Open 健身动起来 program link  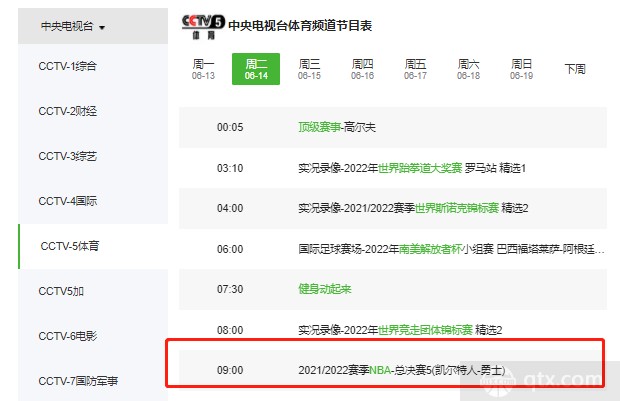[x=325, y=289]
